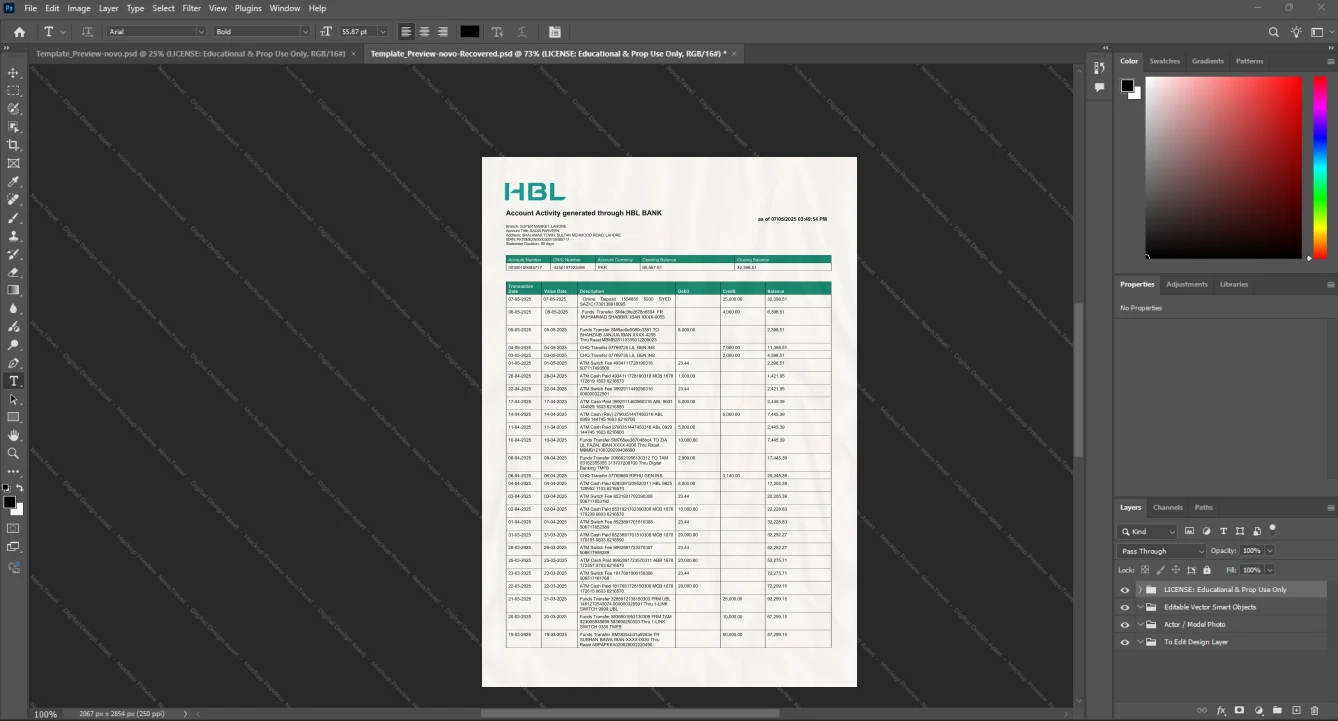Open Create Warped Text dialog
The image size is (1338, 721).
click(522, 32)
